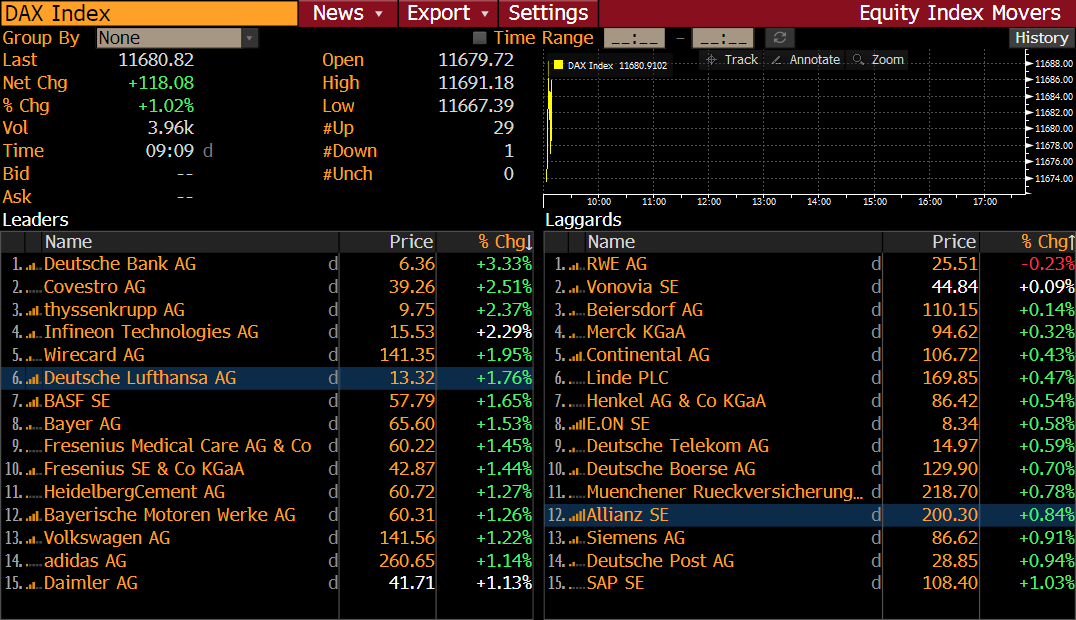
Task: Click mini chart icon for Continental AG
Action: [x=576, y=356]
